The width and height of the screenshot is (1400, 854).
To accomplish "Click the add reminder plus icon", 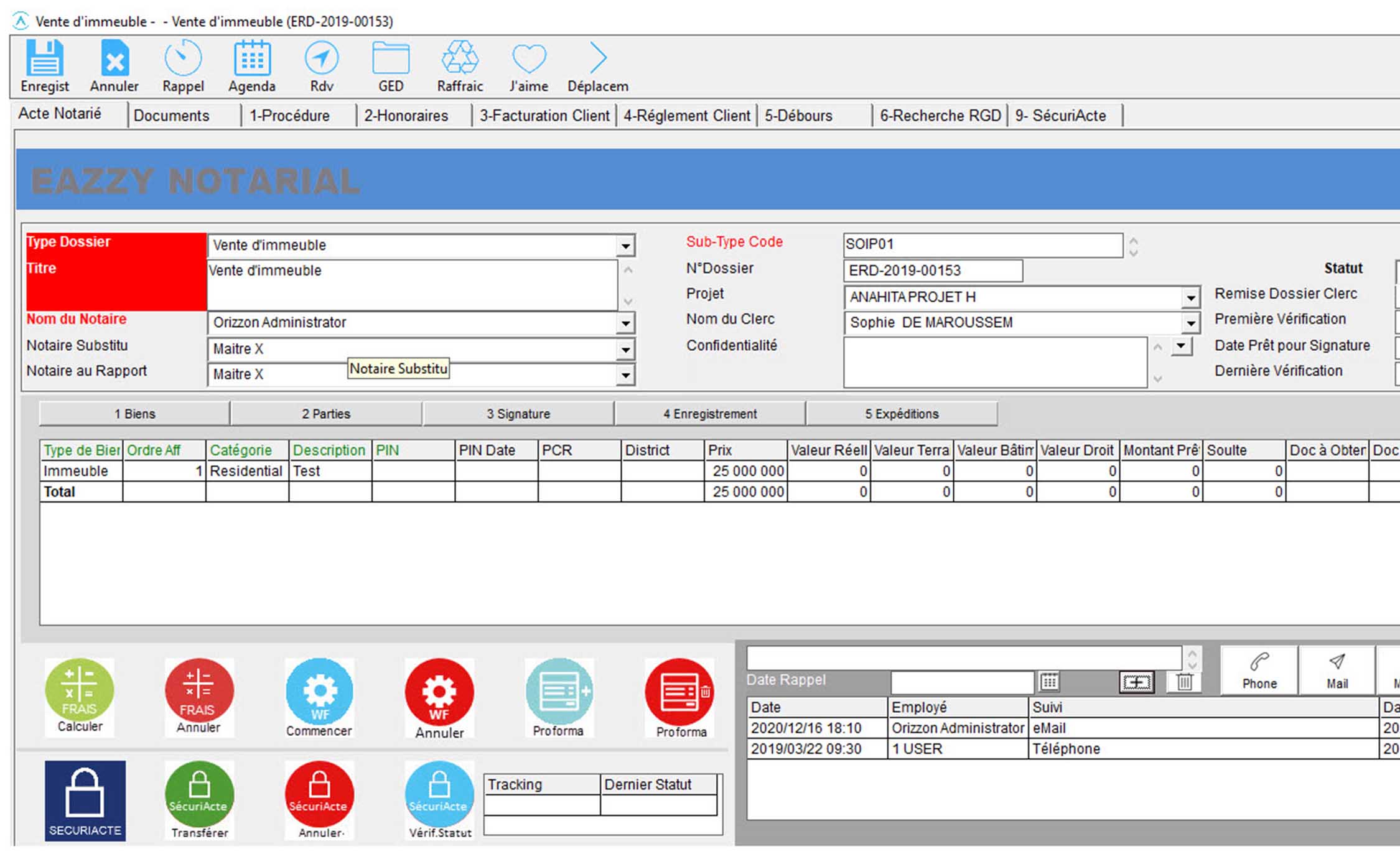I will coord(1136,682).
